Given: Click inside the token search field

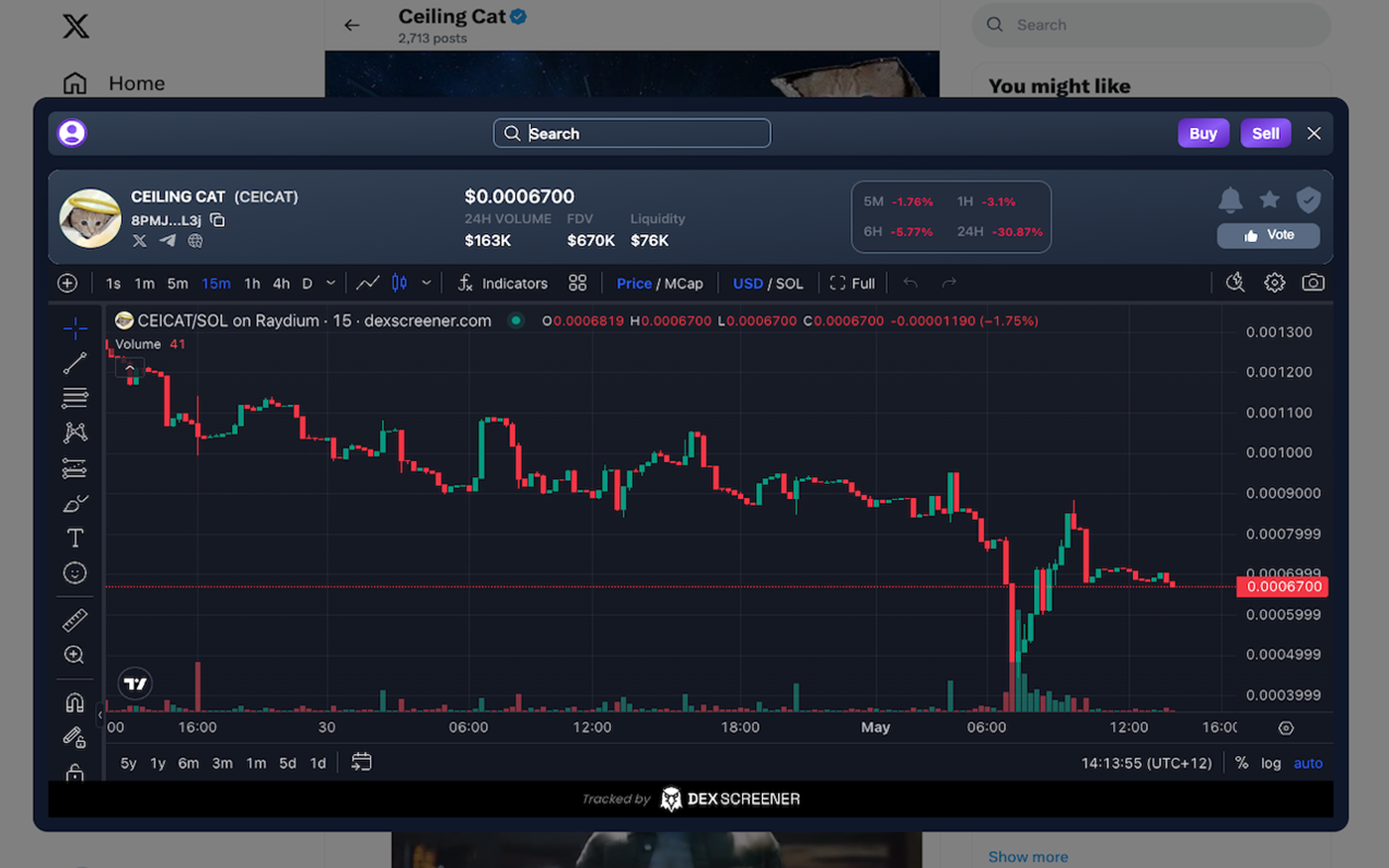Looking at the screenshot, I should pos(632,132).
